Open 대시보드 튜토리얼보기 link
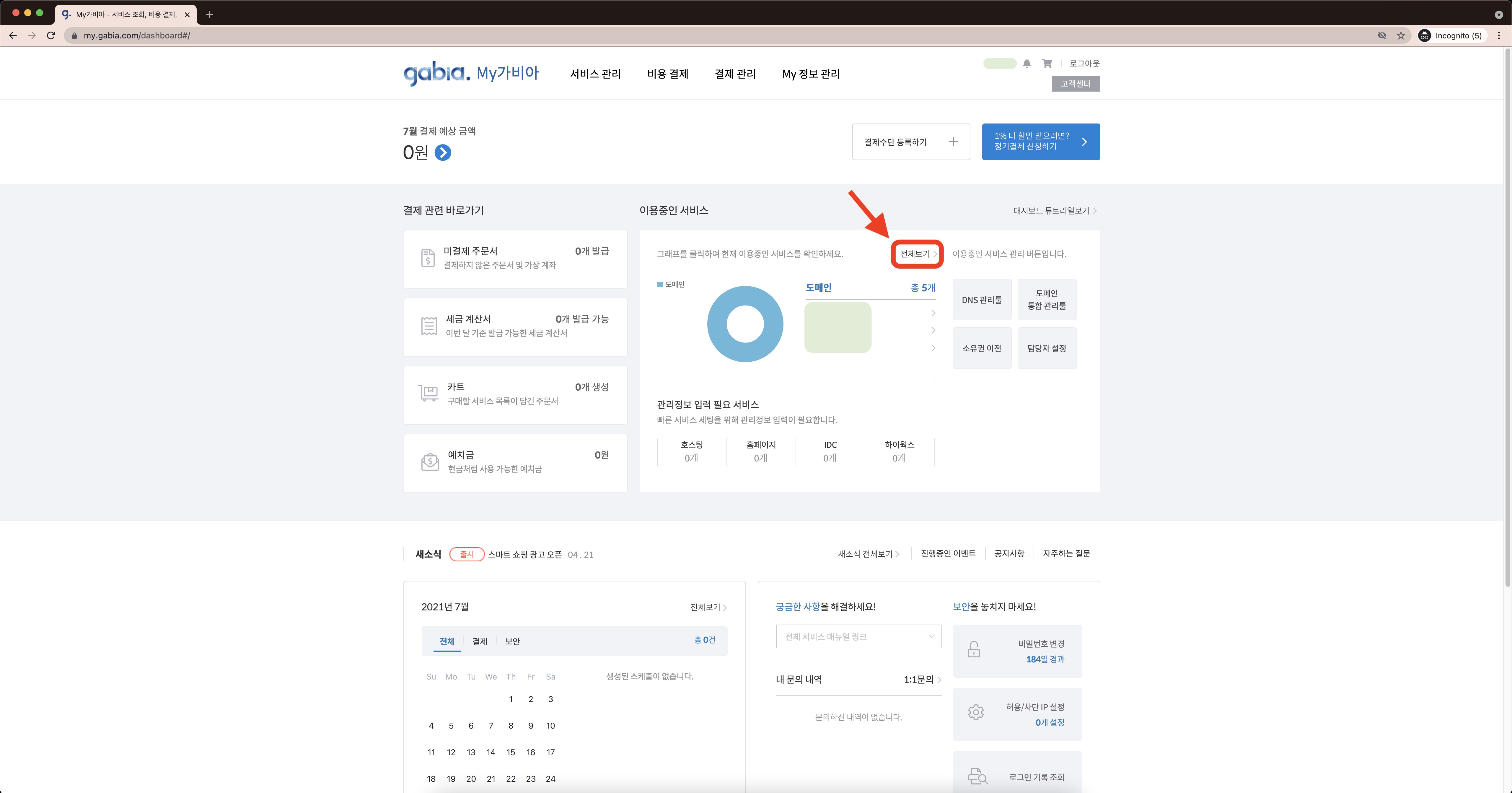The image size is (1512, 793). point(1055,210)
